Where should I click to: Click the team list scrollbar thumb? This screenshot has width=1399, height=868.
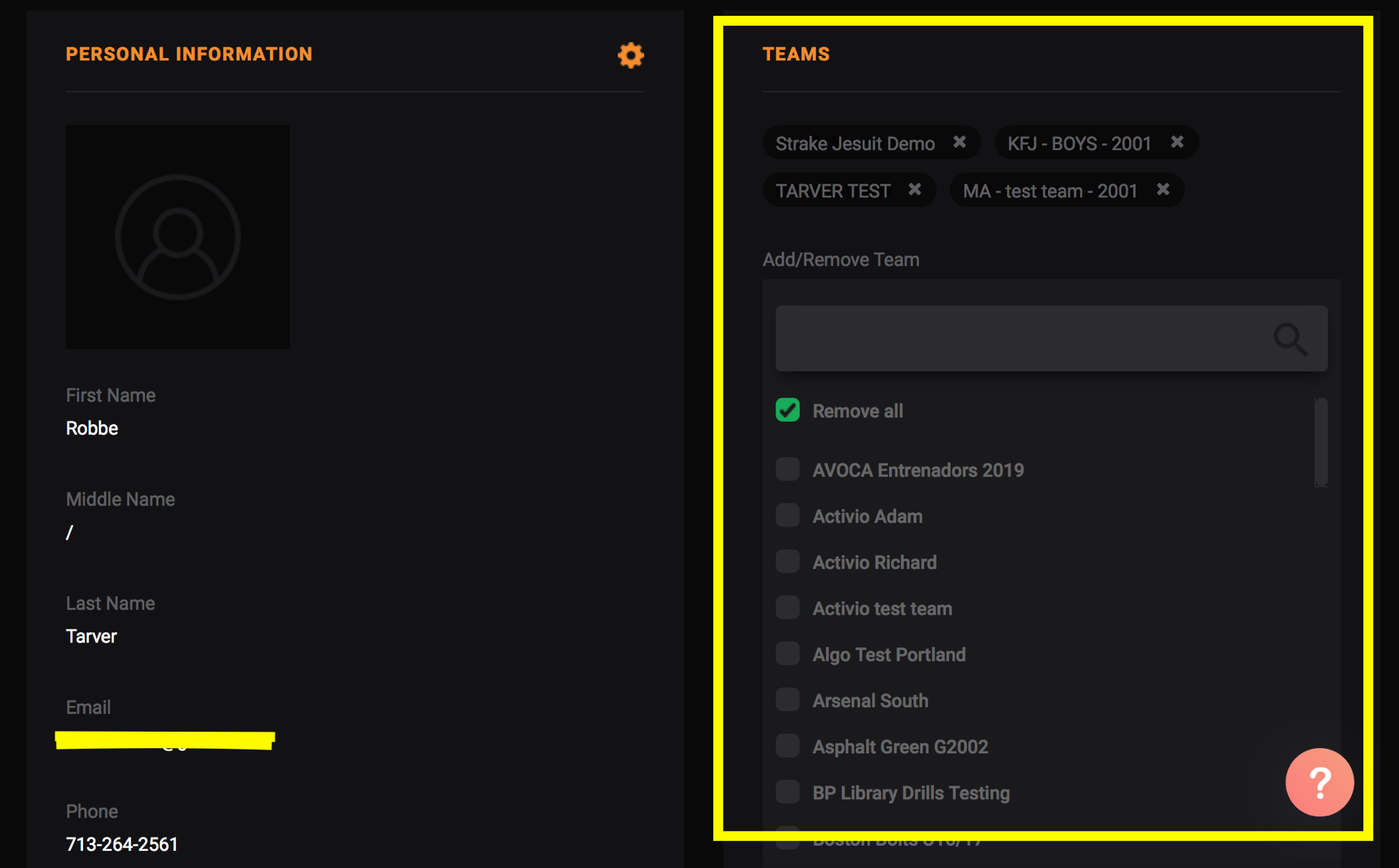pos(1320,441)
